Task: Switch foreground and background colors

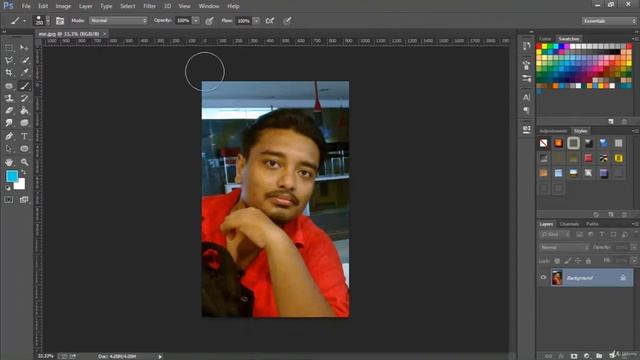Action: tap(23, 173)
